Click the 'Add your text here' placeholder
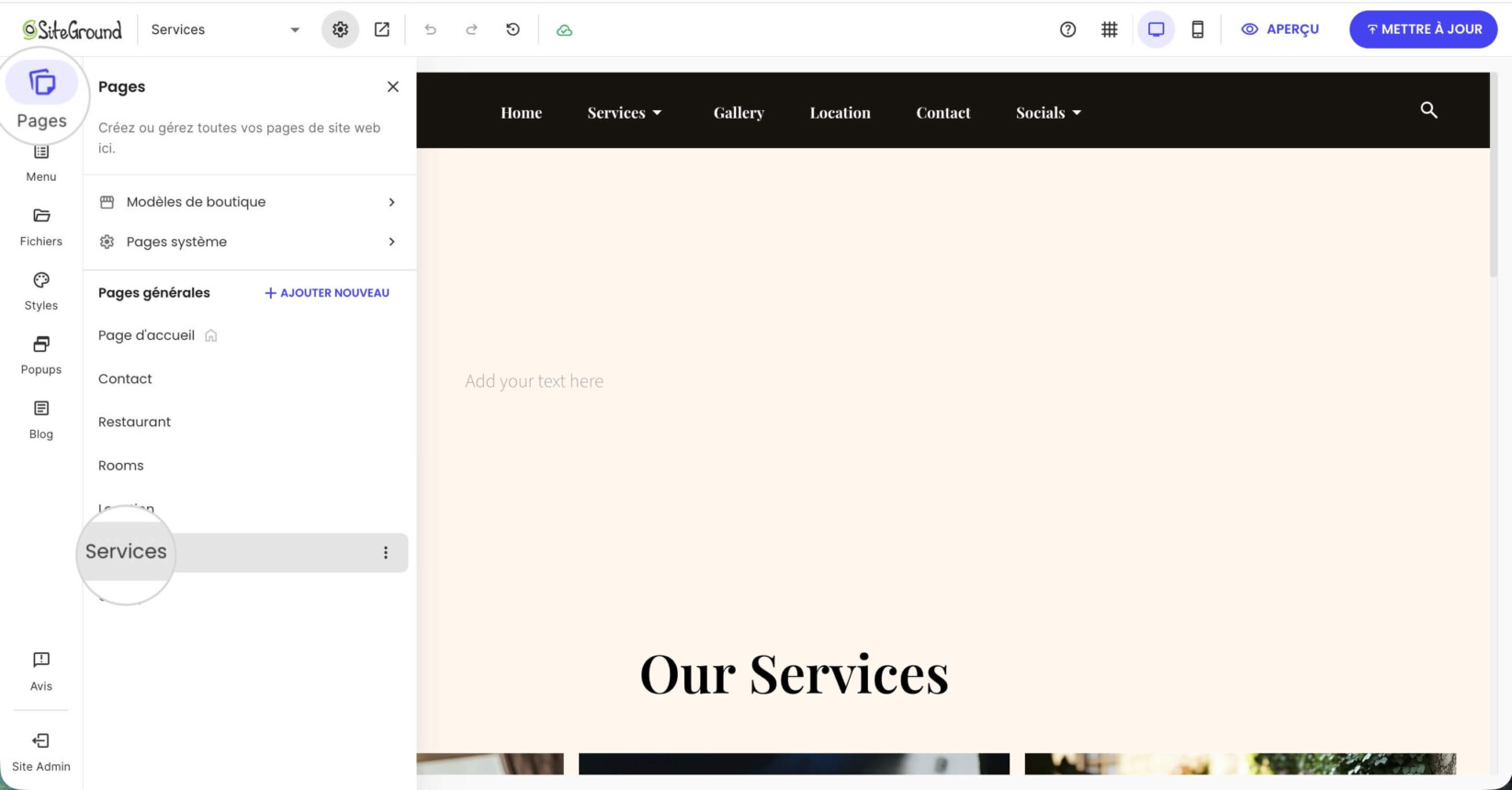 [535, 381]
